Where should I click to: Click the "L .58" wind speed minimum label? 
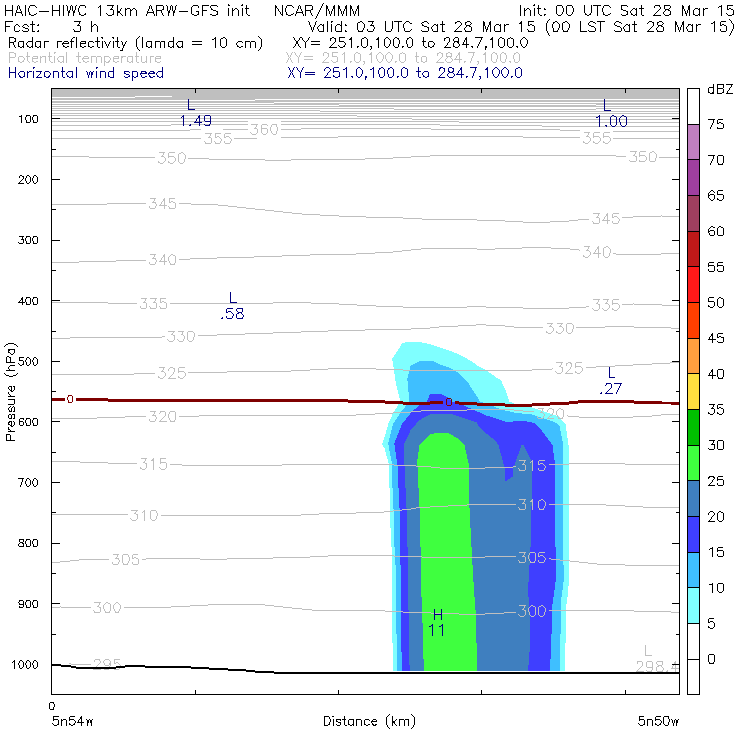click(232, 306)
